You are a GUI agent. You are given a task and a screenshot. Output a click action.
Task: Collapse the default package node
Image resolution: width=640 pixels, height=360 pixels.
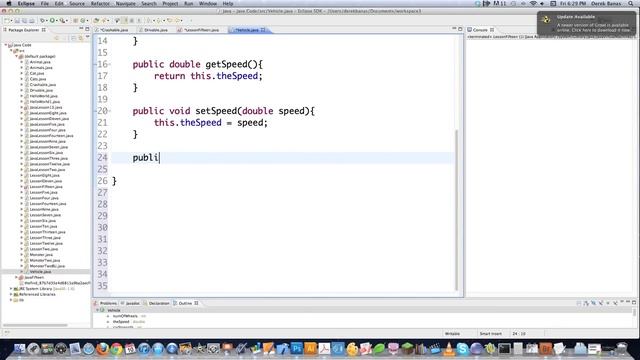click(x=17, y=56)
